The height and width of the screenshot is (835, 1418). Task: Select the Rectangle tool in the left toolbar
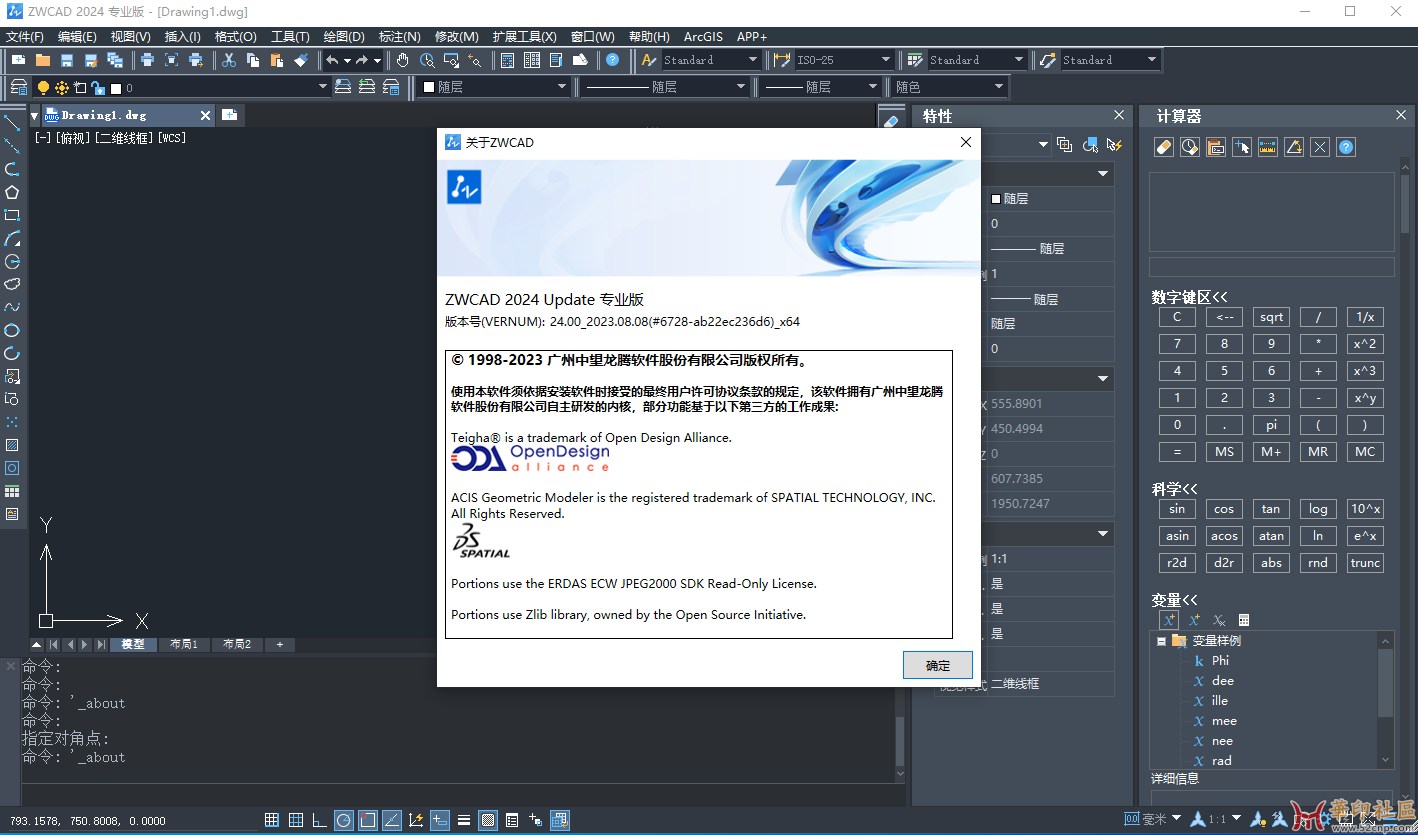pos(12,215)
